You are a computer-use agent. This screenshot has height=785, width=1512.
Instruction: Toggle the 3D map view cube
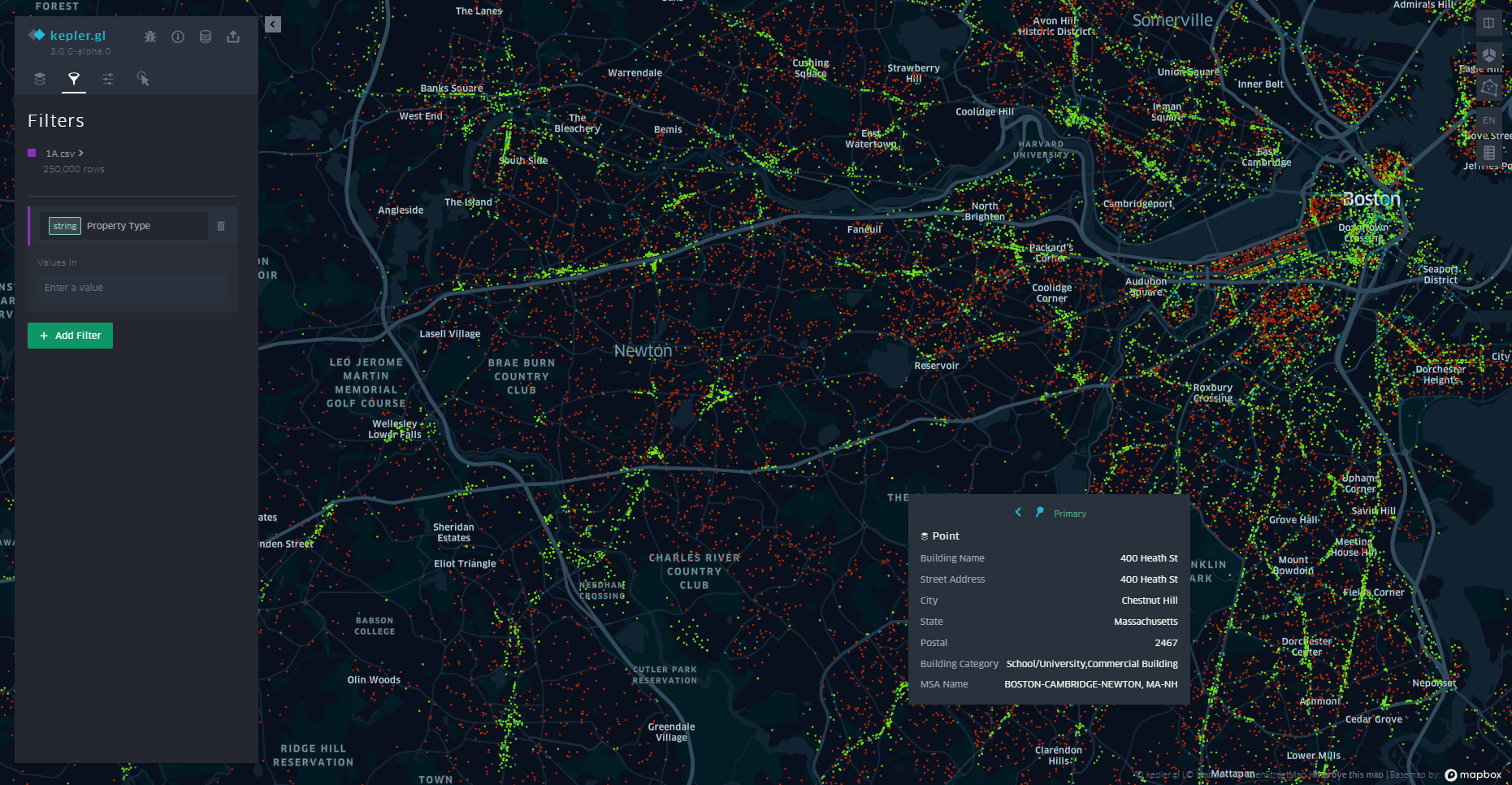1490,55
